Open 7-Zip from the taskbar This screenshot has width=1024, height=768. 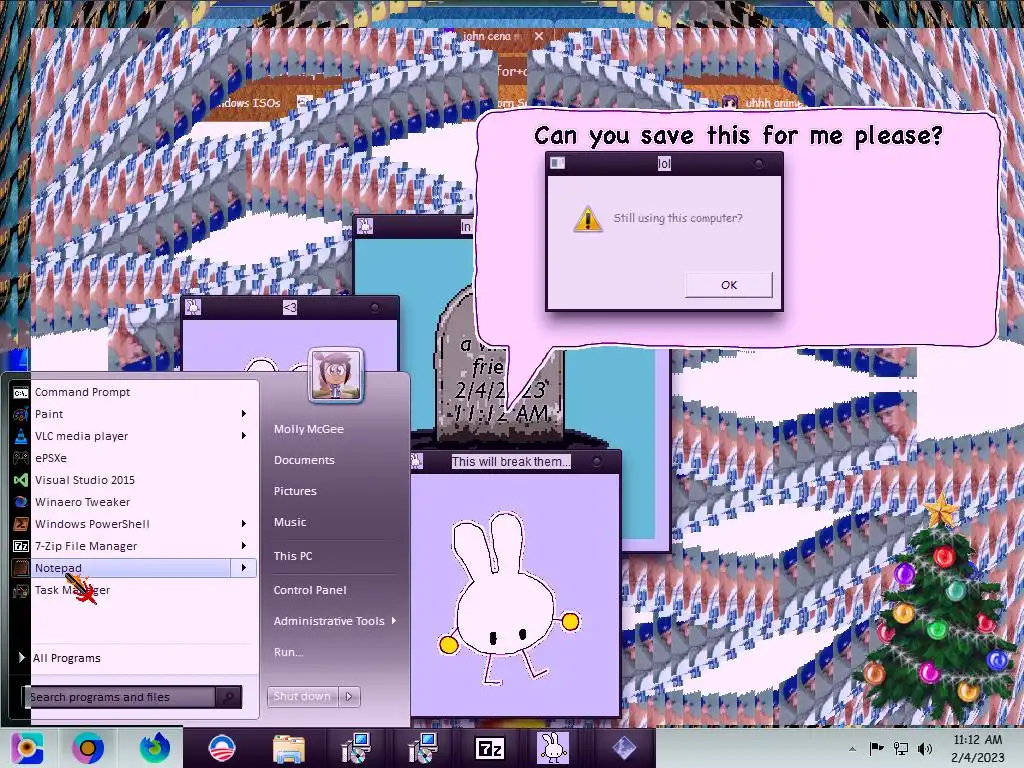[x=490, y=748]
